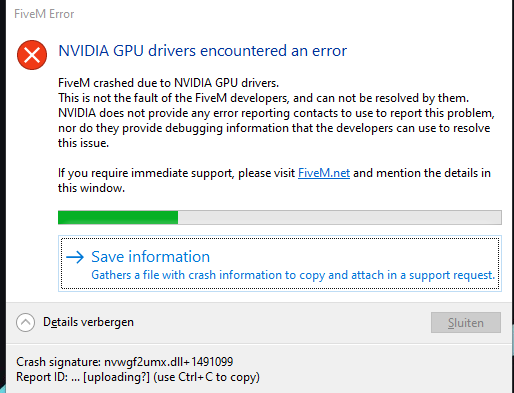
Task: Click the green filled part of progress bar
Action: [118, 217]
